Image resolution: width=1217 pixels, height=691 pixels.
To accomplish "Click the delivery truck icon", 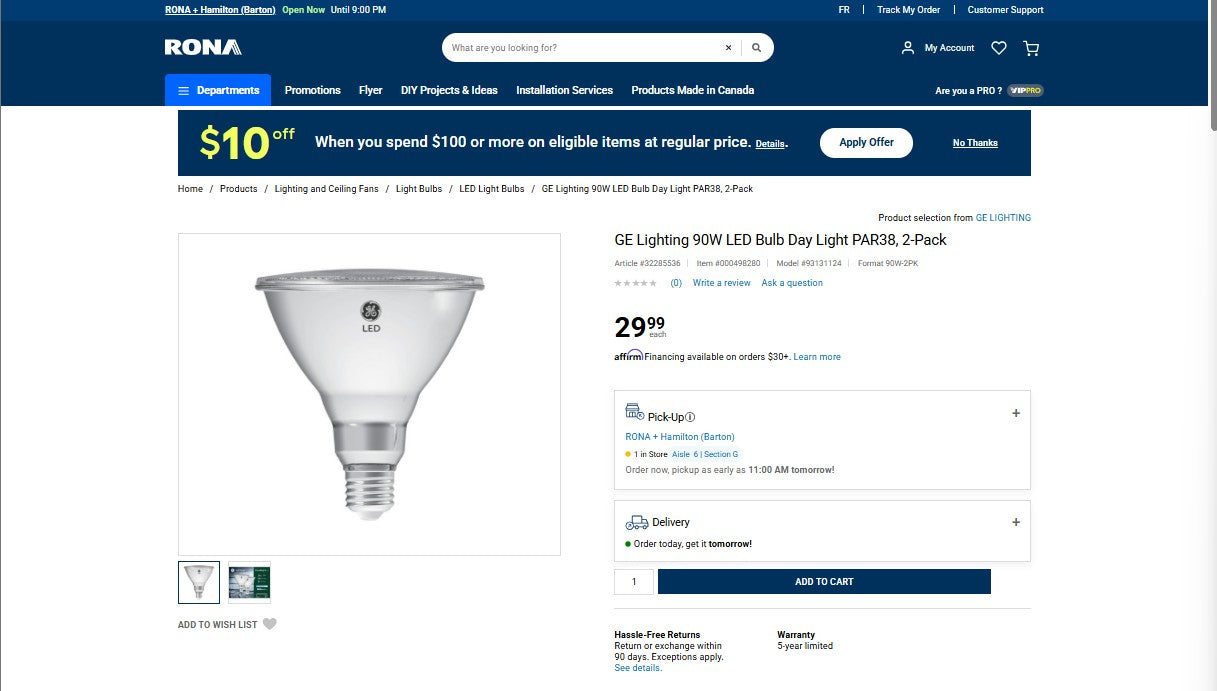I will tap(636, 521).
